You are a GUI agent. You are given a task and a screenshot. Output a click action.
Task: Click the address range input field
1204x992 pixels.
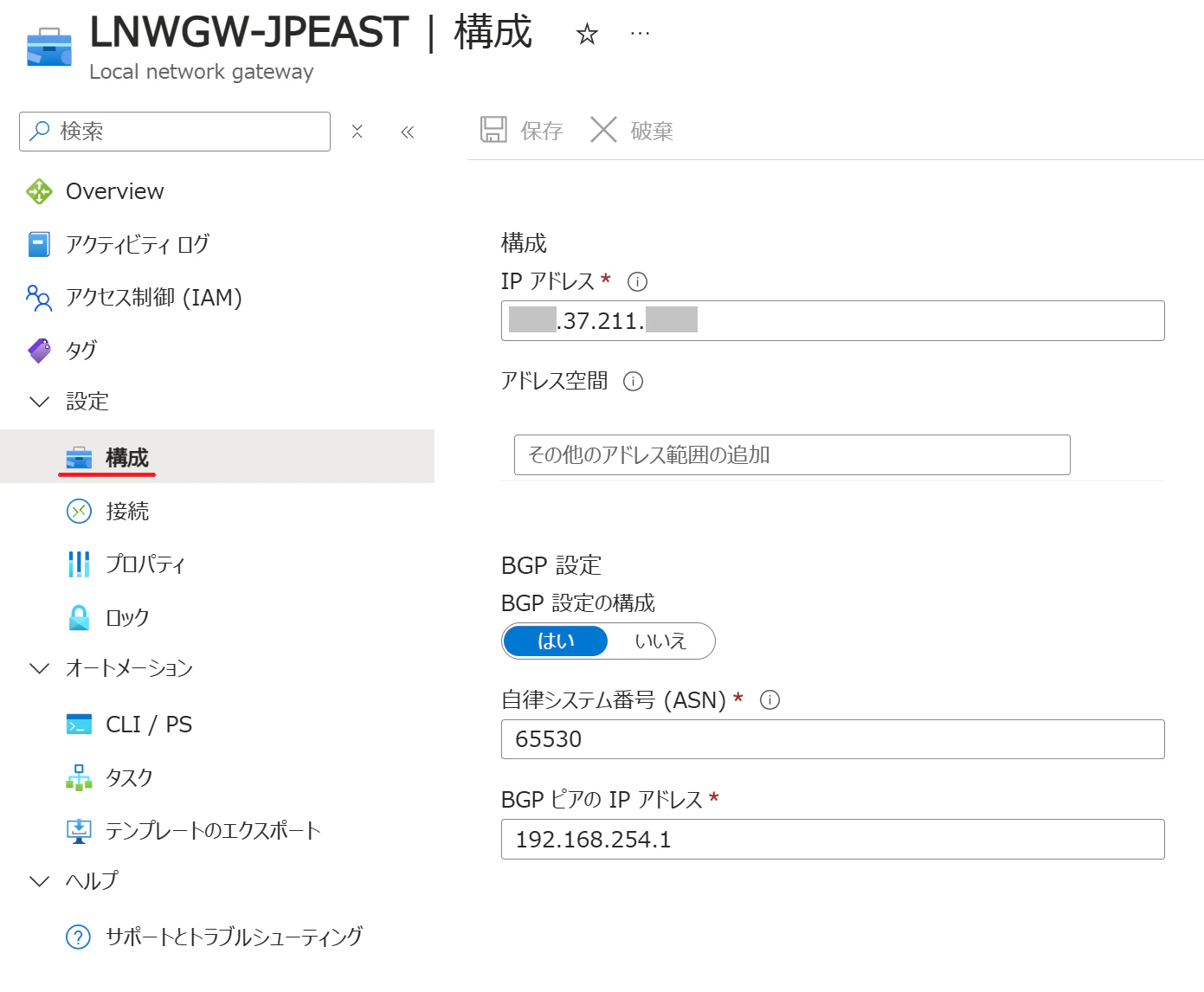(792, 455)
